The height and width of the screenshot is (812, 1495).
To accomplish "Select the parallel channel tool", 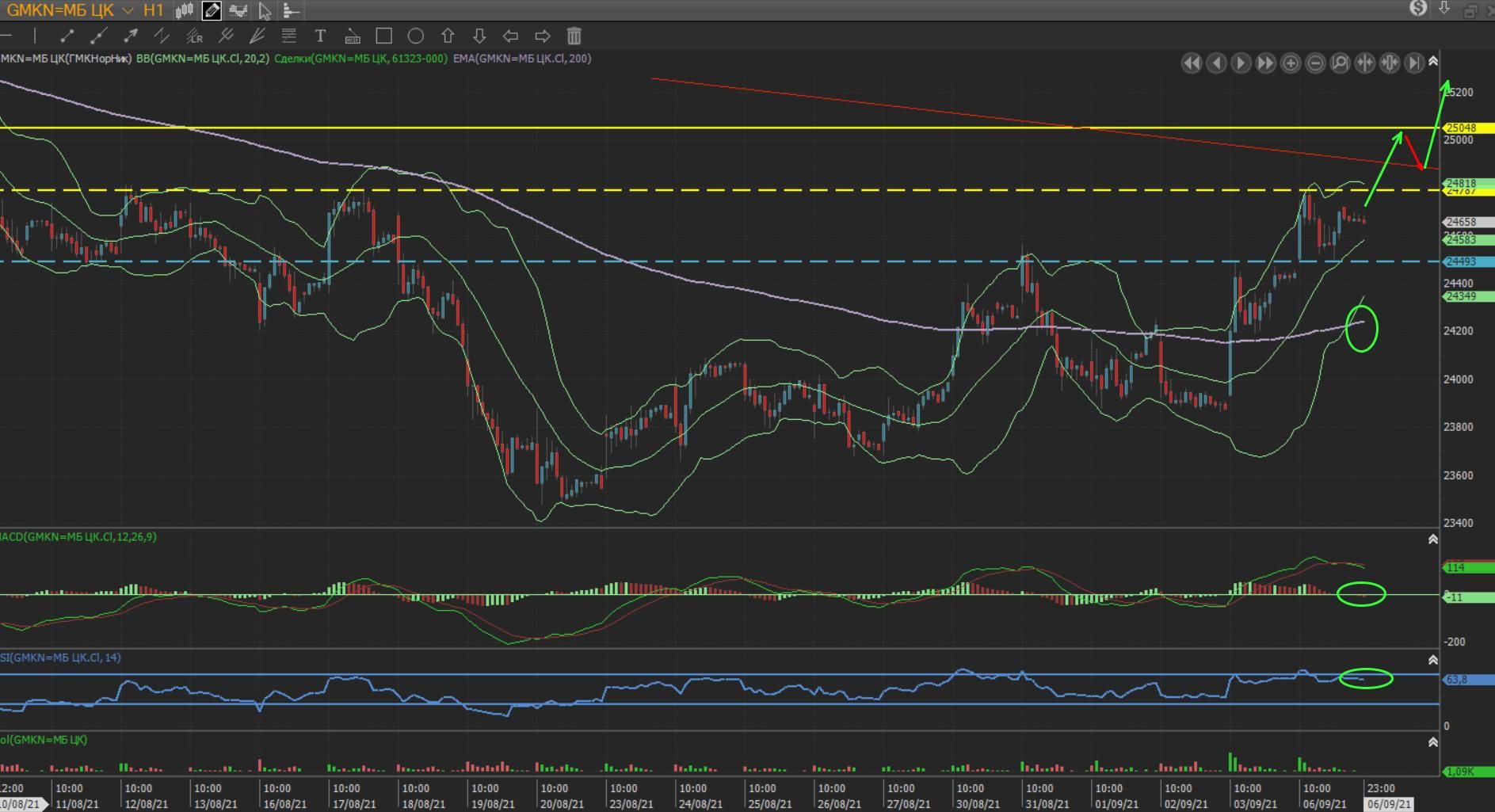I will tap(162, 36).
